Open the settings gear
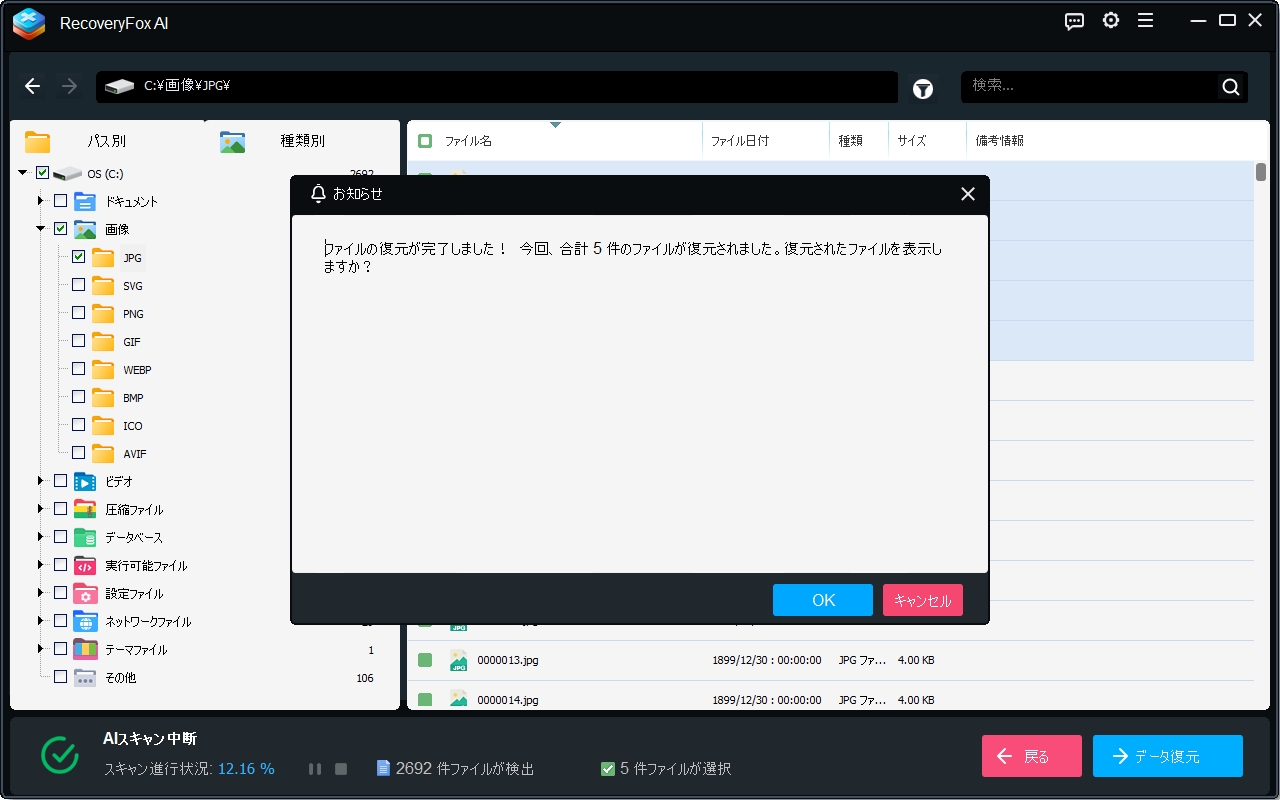Screen dimensions: 1280x800 click(1110, 20)
